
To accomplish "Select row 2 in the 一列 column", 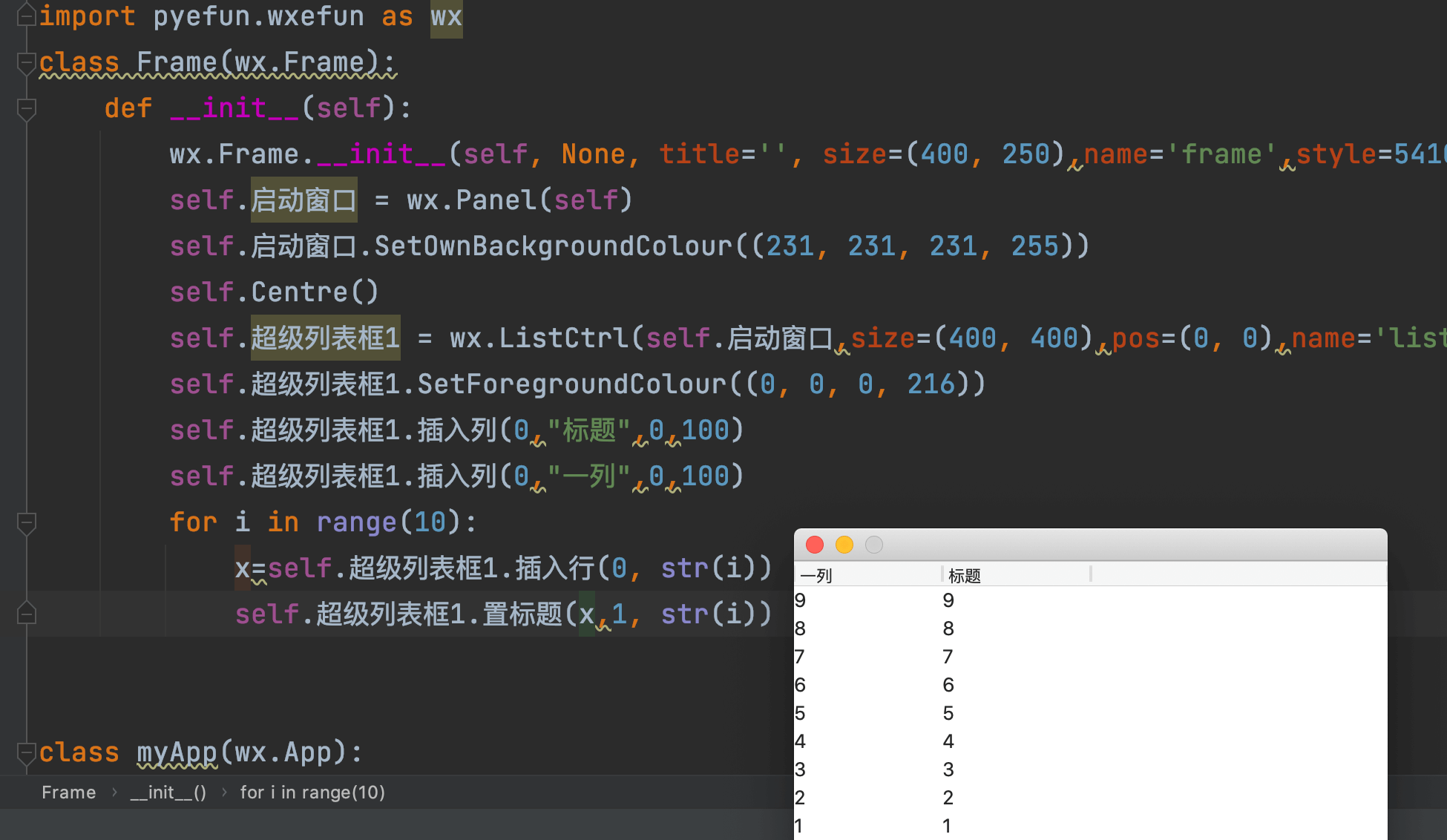I will (x=800, y=798).
